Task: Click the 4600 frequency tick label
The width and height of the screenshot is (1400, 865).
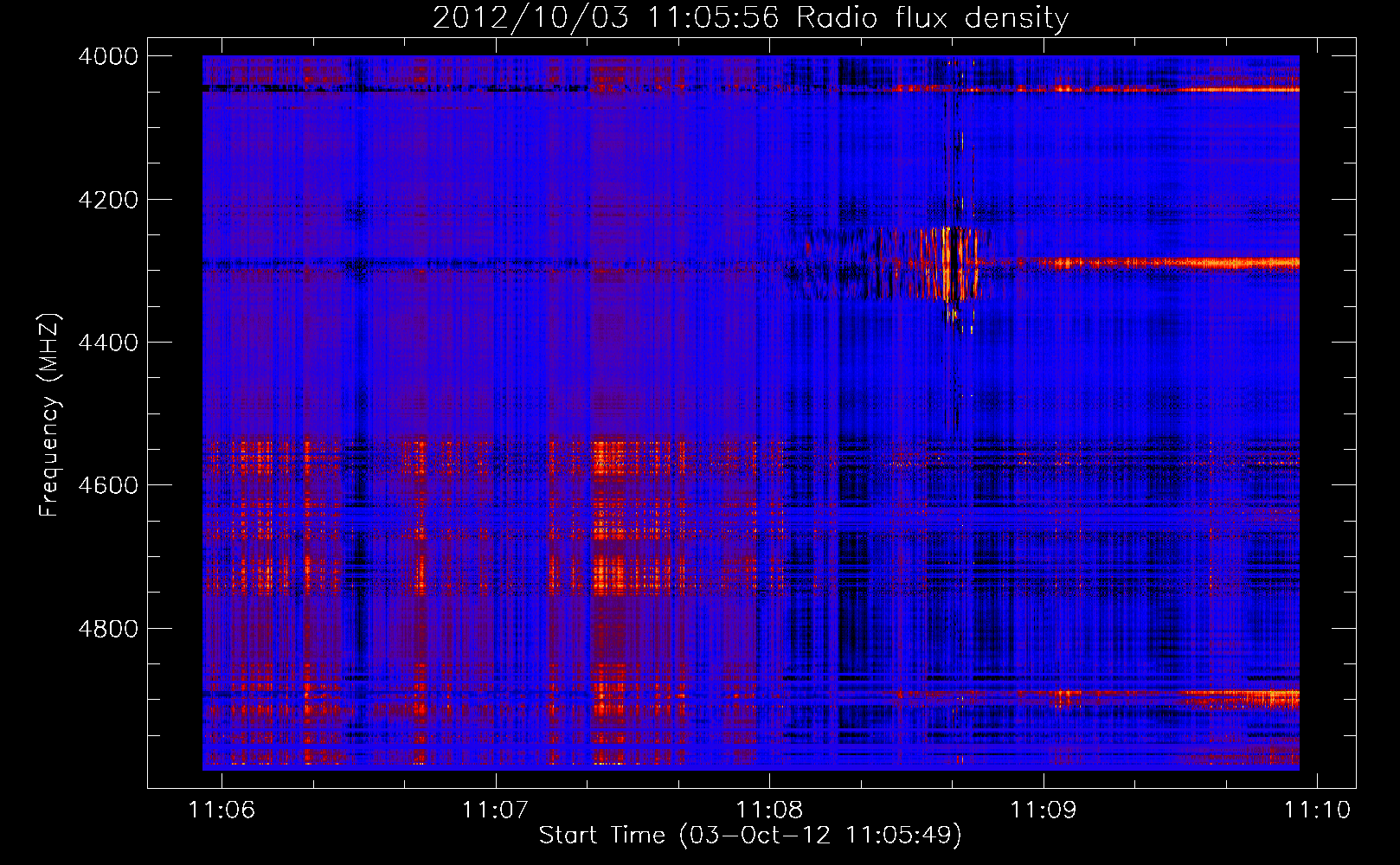Action: pos(108,485)
